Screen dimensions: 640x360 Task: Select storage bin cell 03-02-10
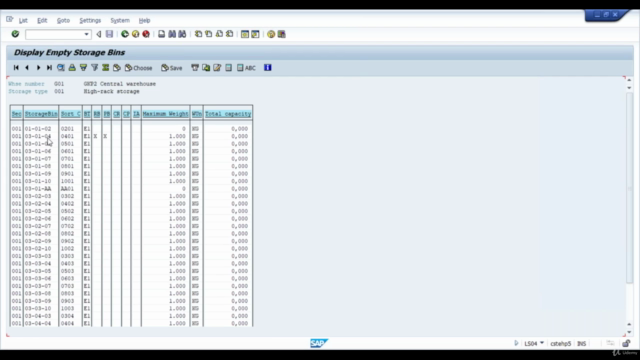pos(38,249)
